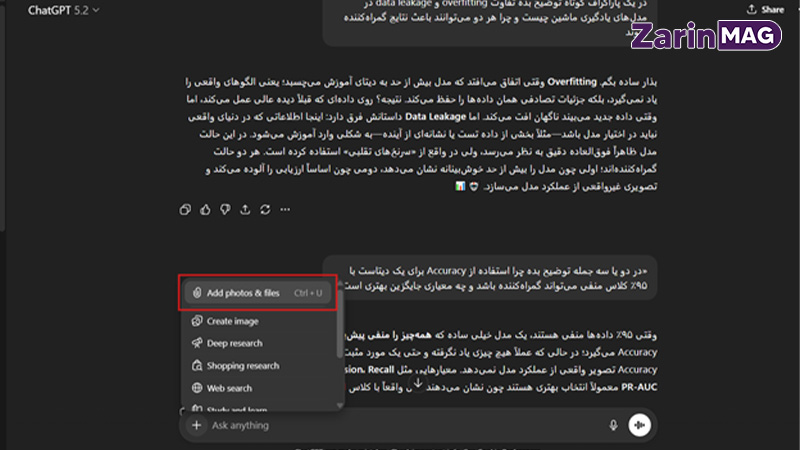Click the share/upload icon under response
Image resolution: width=800 pixels, height=450 pixels.
coord(245,210)
